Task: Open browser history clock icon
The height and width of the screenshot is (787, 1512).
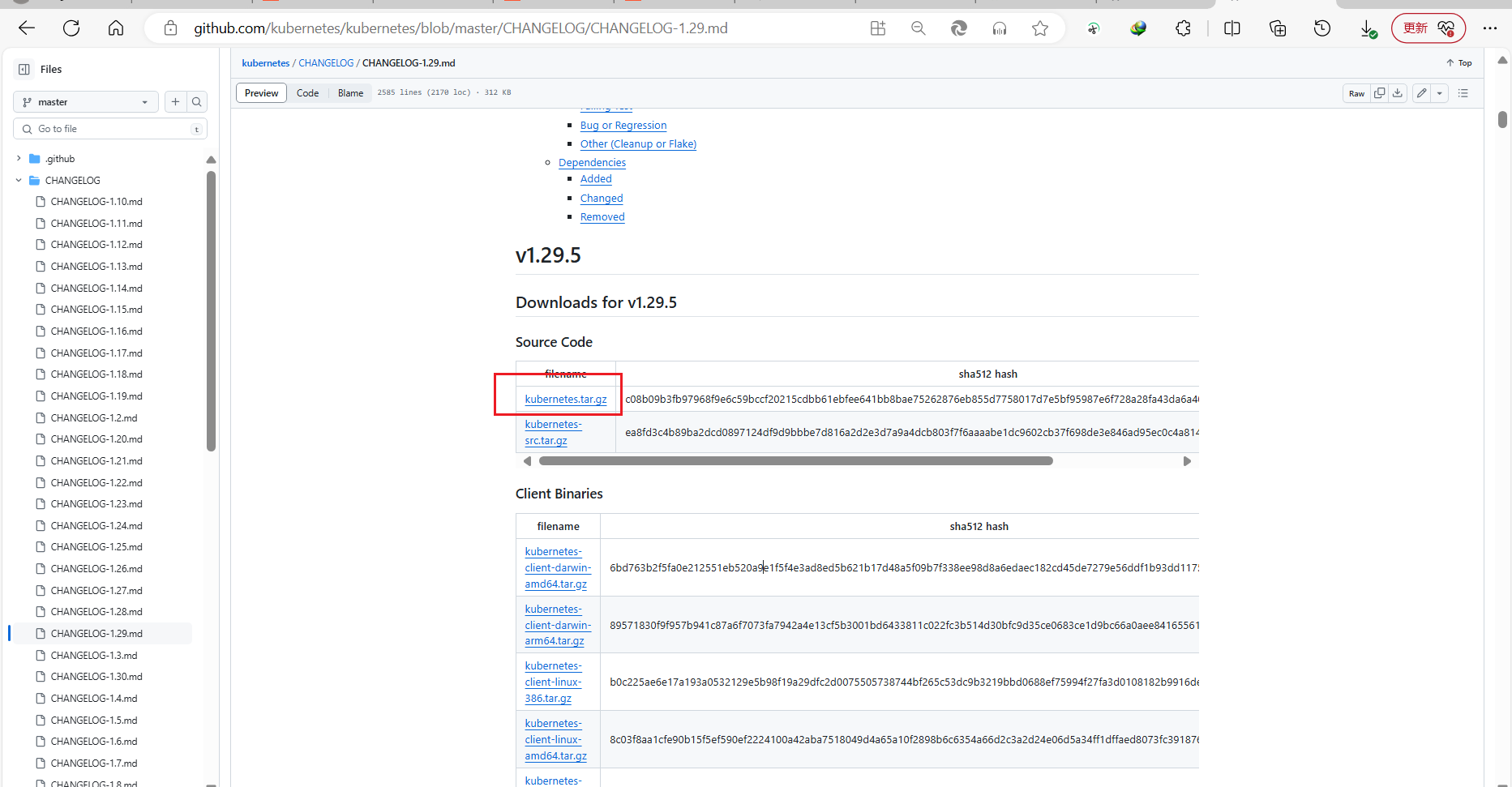Action: pos(1322,28)
